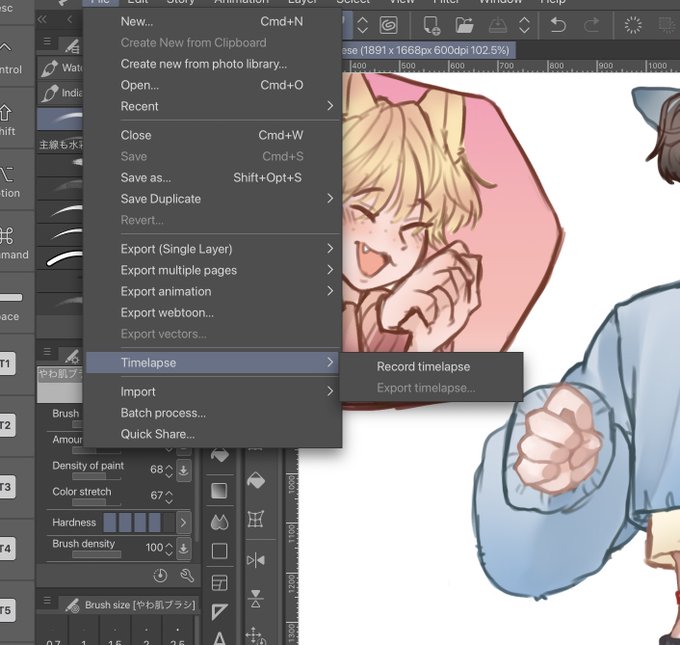Select the Gradient tool icon

pos(219,491)
